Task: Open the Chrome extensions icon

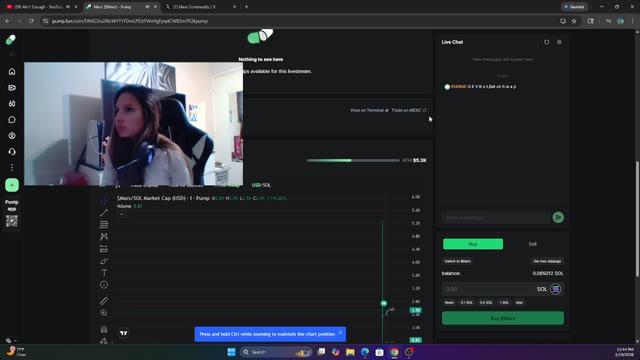Action: click(x=591, y=21)
